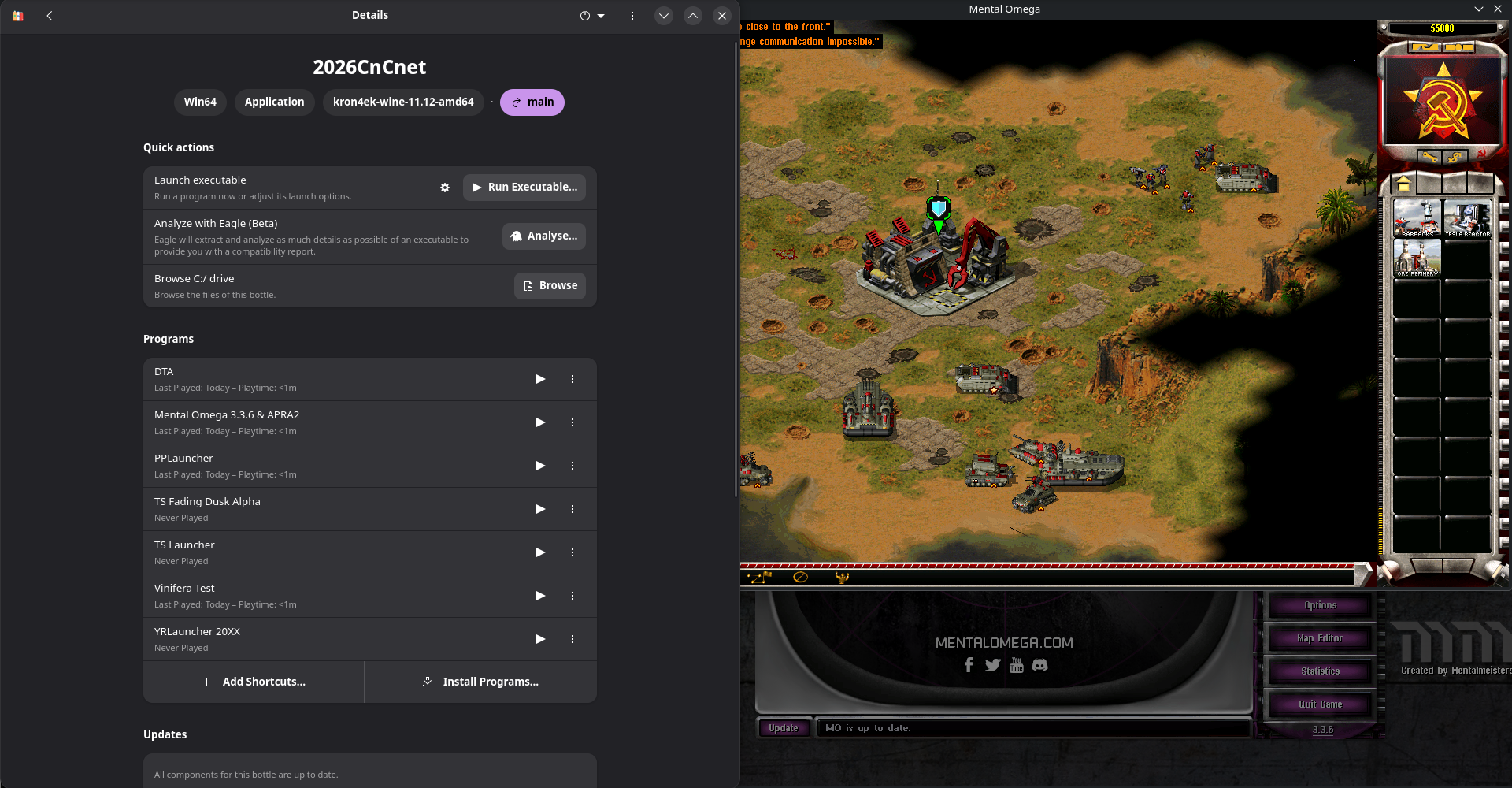Click "All components for this bottle are up to date."
The width and height of the screenshot is (1512, 788).
(246, 775)
